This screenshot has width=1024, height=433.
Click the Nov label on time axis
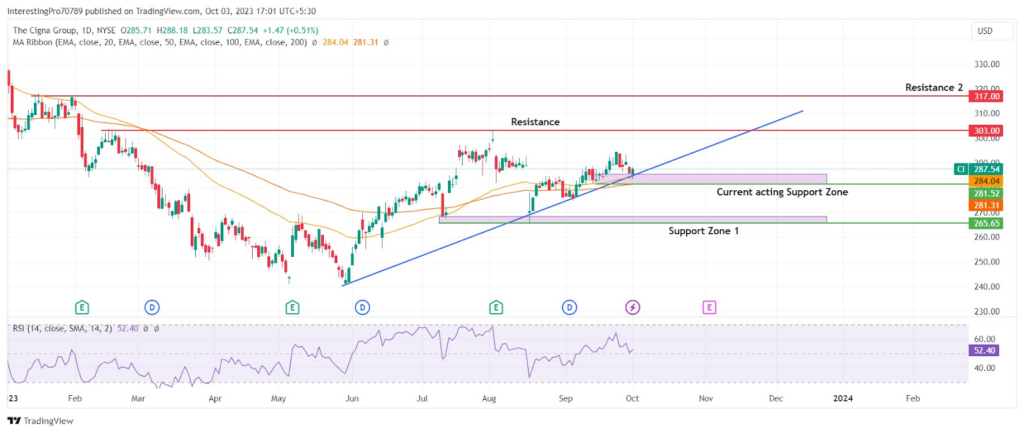705,397
